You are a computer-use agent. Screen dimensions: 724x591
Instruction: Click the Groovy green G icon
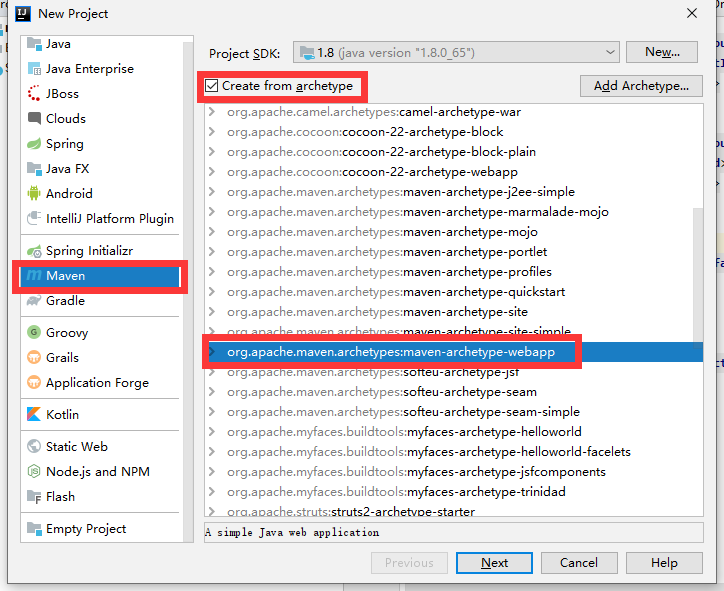click(34, 332)
